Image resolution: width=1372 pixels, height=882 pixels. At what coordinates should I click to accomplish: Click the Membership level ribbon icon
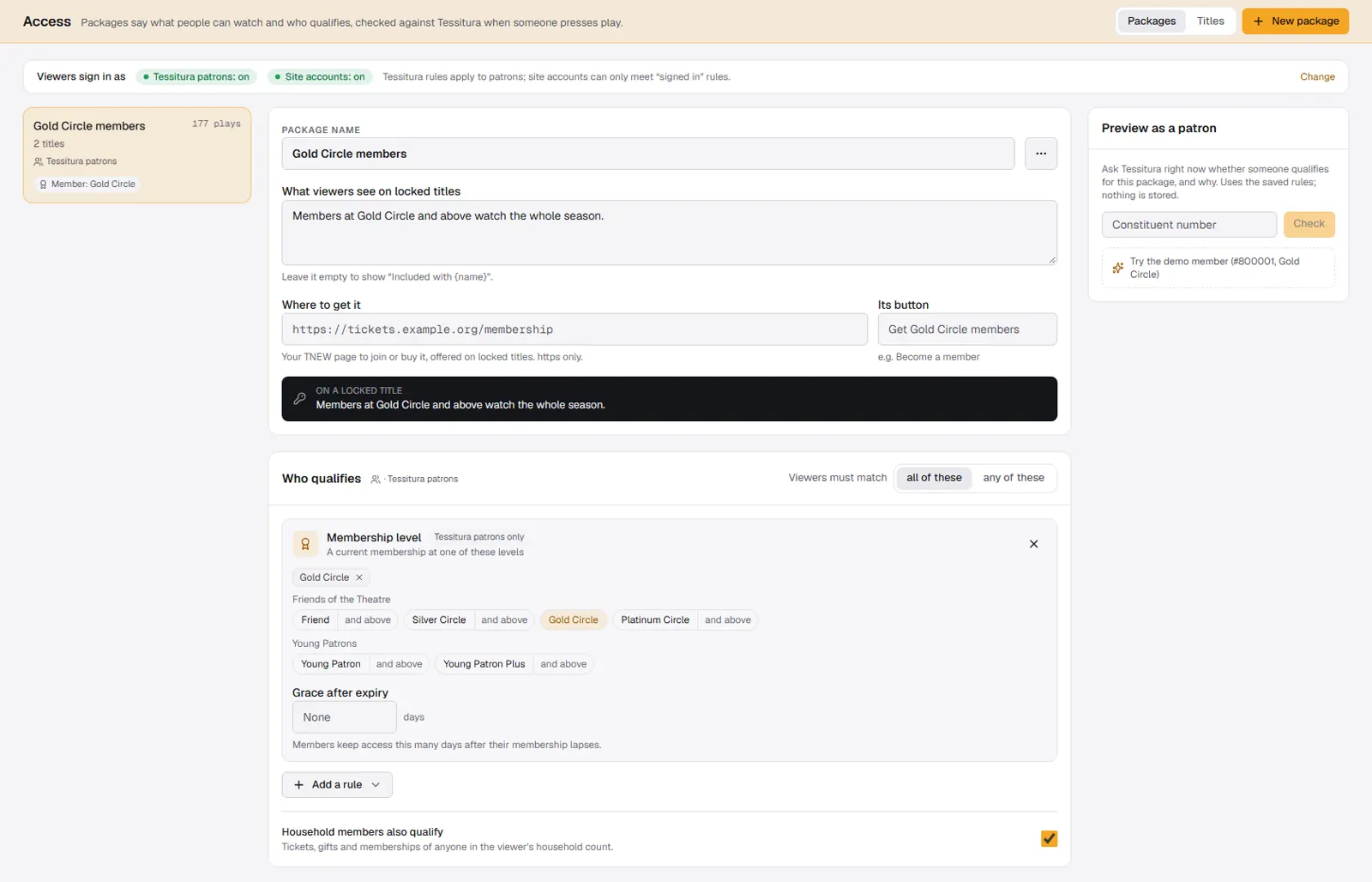305,544
